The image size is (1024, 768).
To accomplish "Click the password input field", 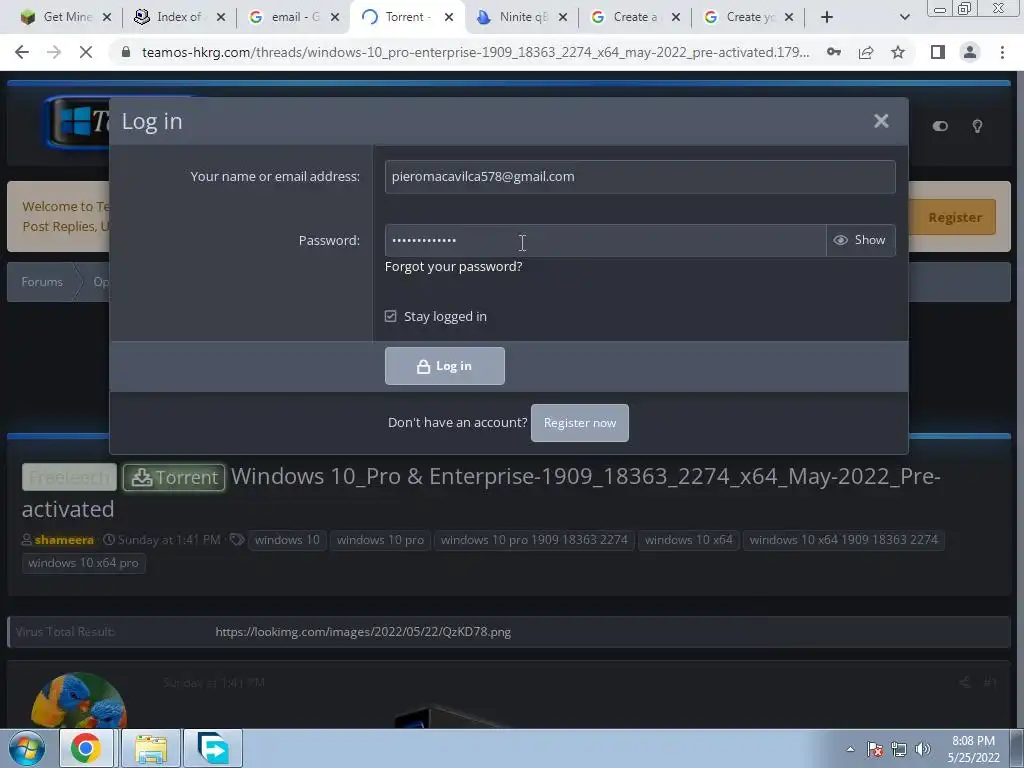I will pos(605,240).
